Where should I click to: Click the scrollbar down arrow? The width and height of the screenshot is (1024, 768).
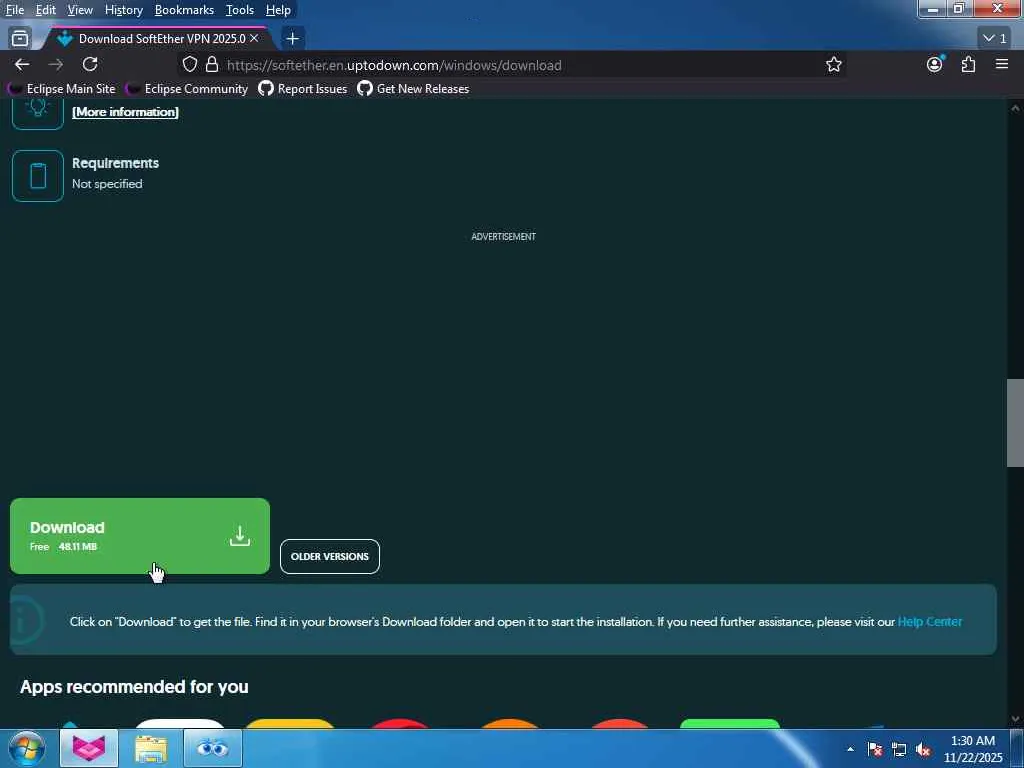pos(1015,719)
